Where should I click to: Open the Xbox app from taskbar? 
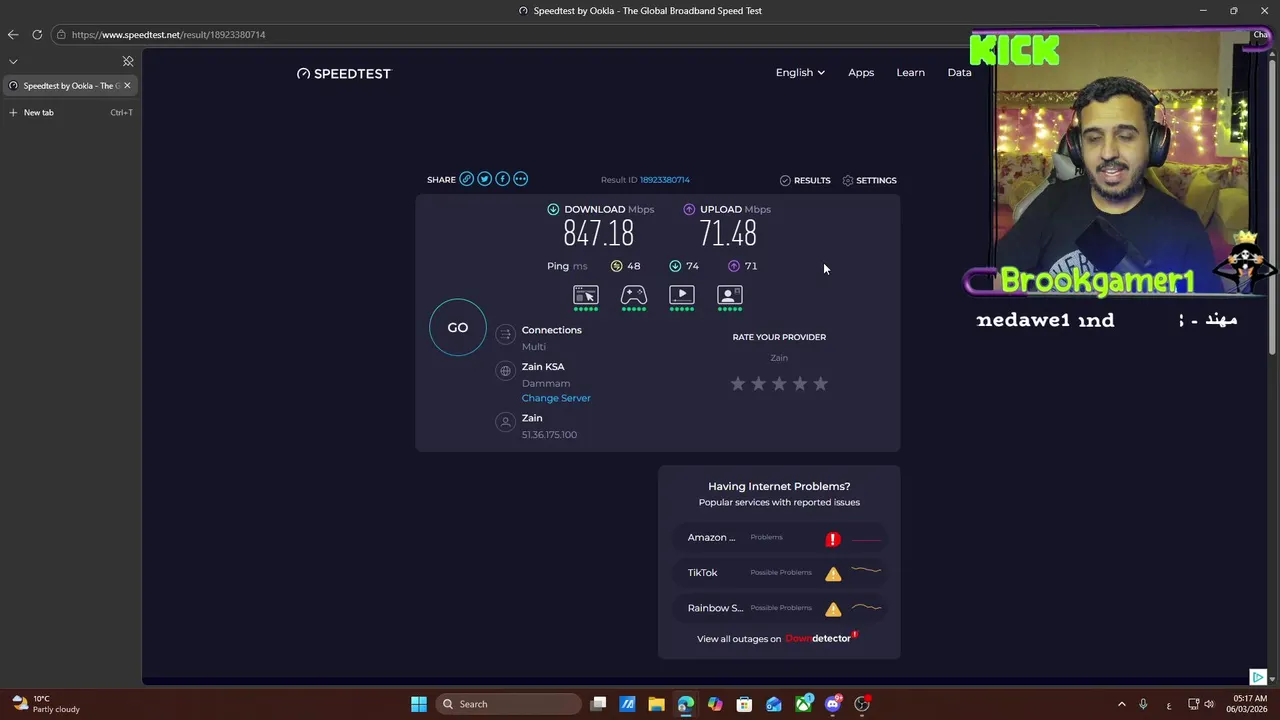click(803, 704)
